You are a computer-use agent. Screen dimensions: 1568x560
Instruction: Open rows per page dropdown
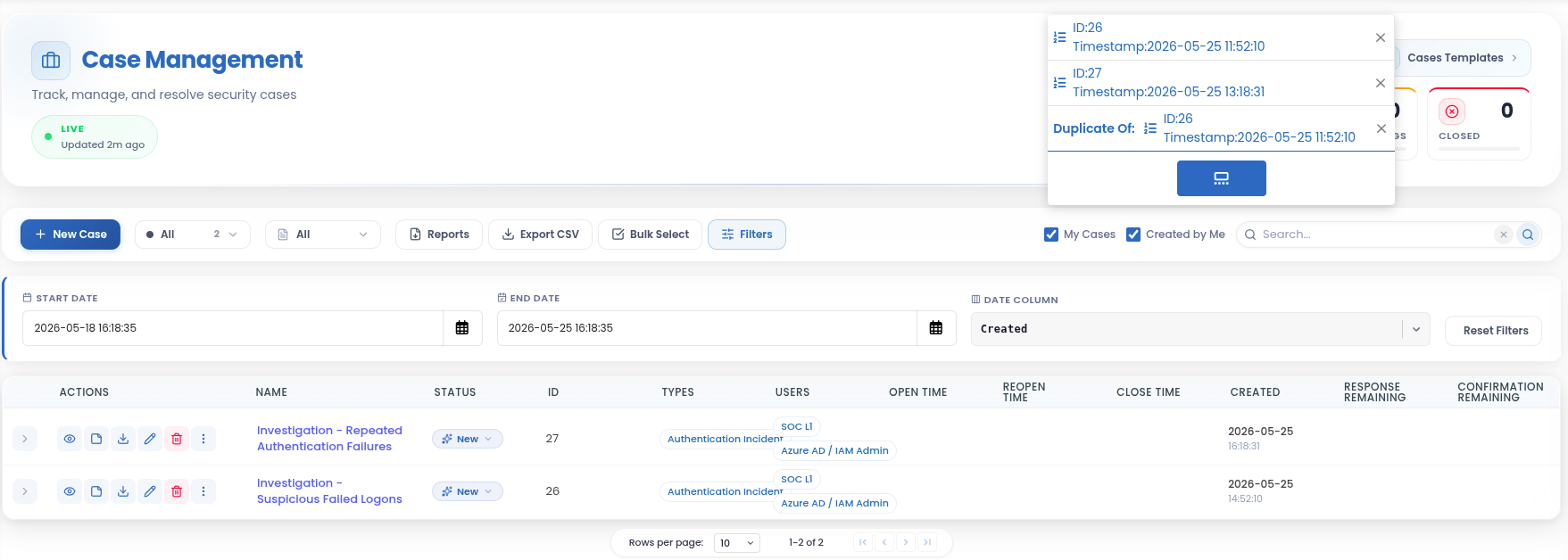point(737,542)
